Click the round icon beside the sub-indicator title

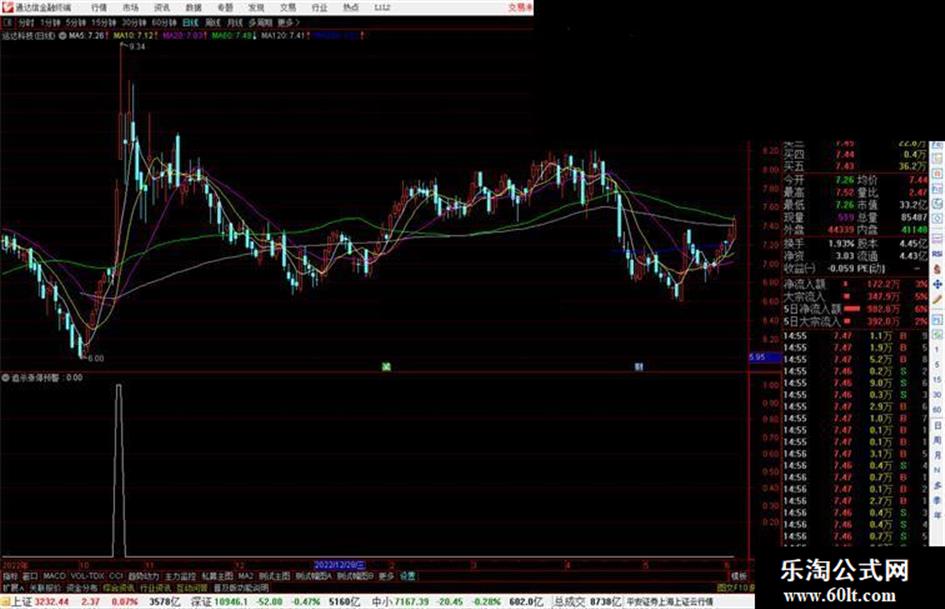[6, 377]
